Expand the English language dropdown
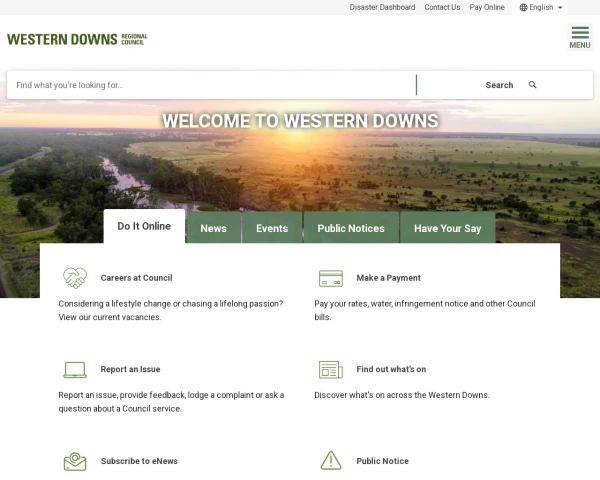 point(540,7)
